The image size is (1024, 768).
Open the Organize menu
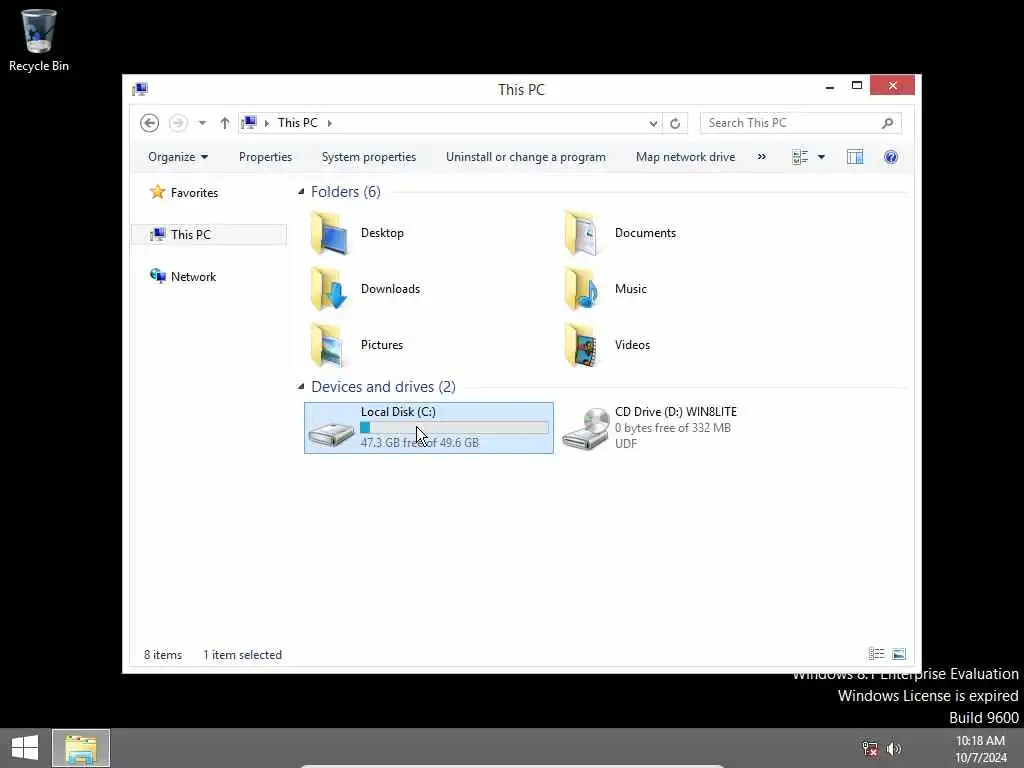coord(178,157)
